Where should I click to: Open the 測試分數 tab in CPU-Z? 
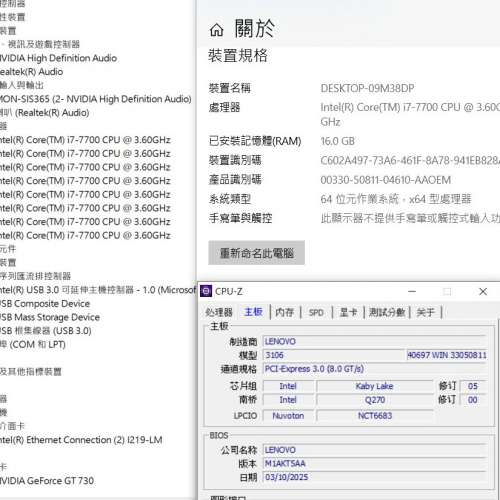[x=387, y=312]
